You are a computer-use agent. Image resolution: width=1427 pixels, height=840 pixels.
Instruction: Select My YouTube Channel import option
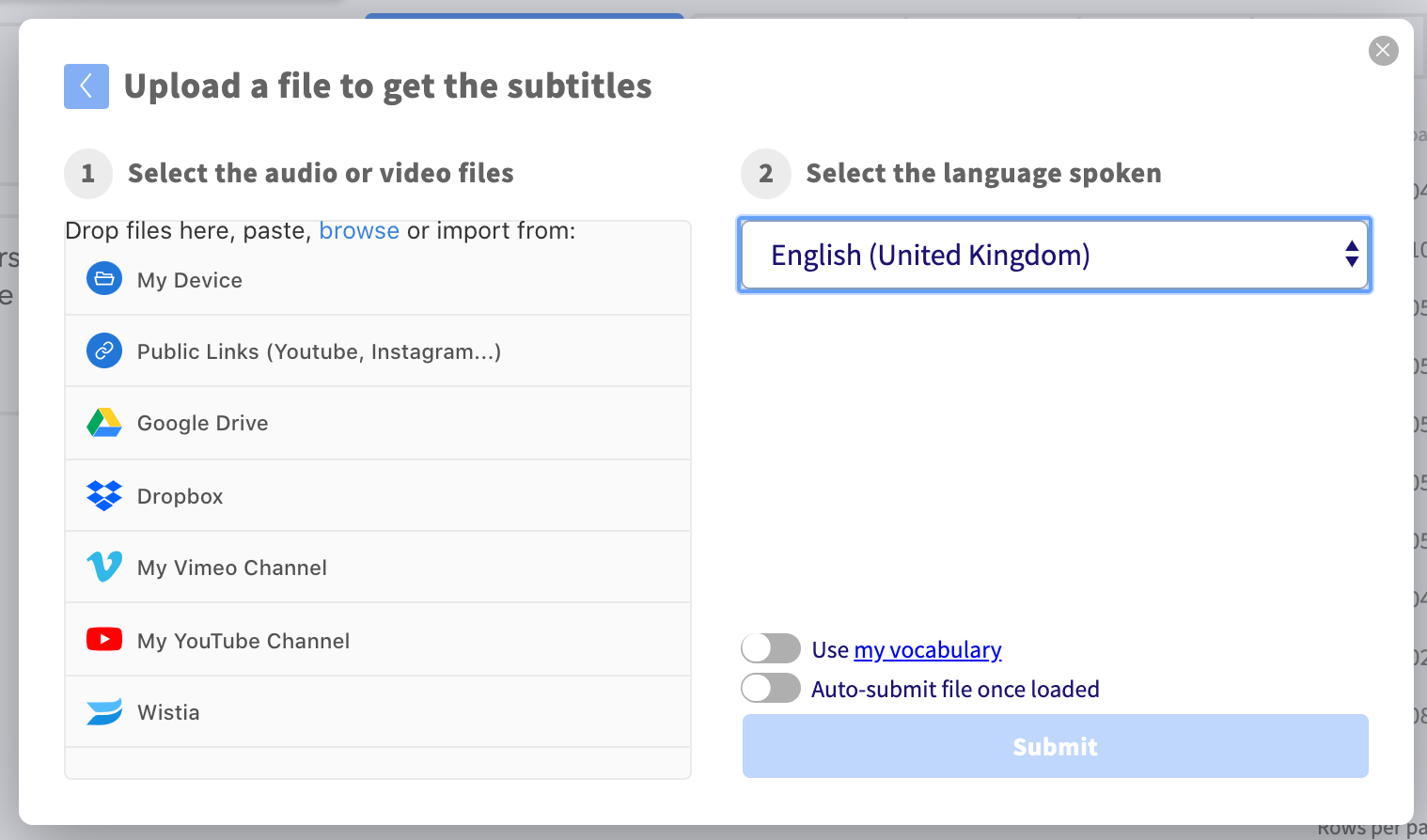243,641
